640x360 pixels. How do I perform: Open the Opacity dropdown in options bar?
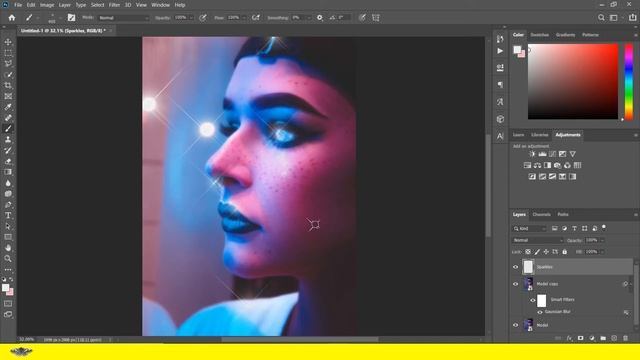[x=191, y=18]
